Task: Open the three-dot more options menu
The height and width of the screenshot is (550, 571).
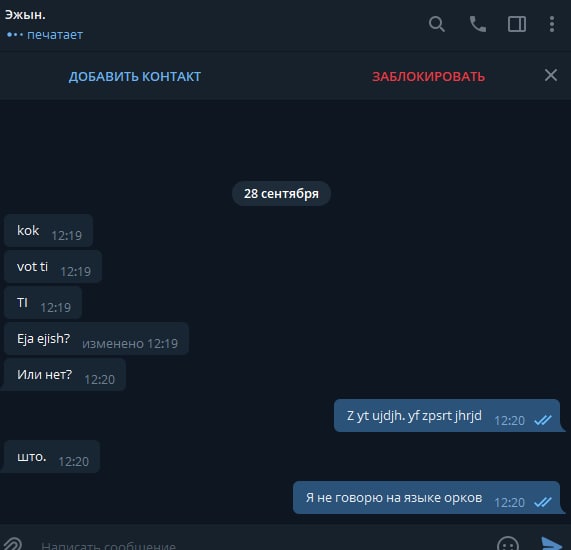Action: click(552, 24)
